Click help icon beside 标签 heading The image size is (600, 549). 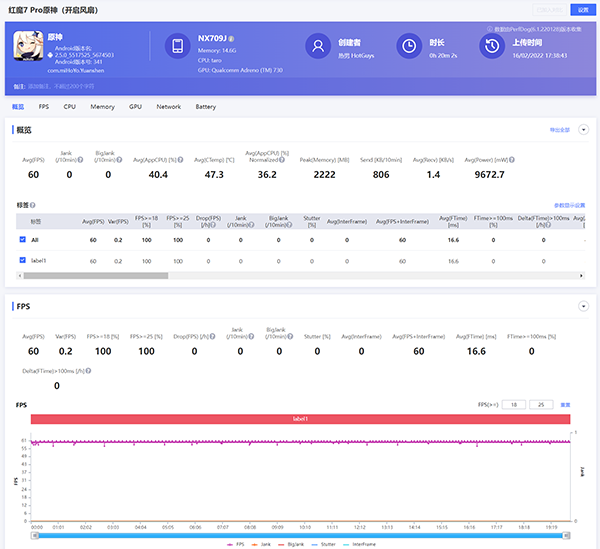click(33, 205)
